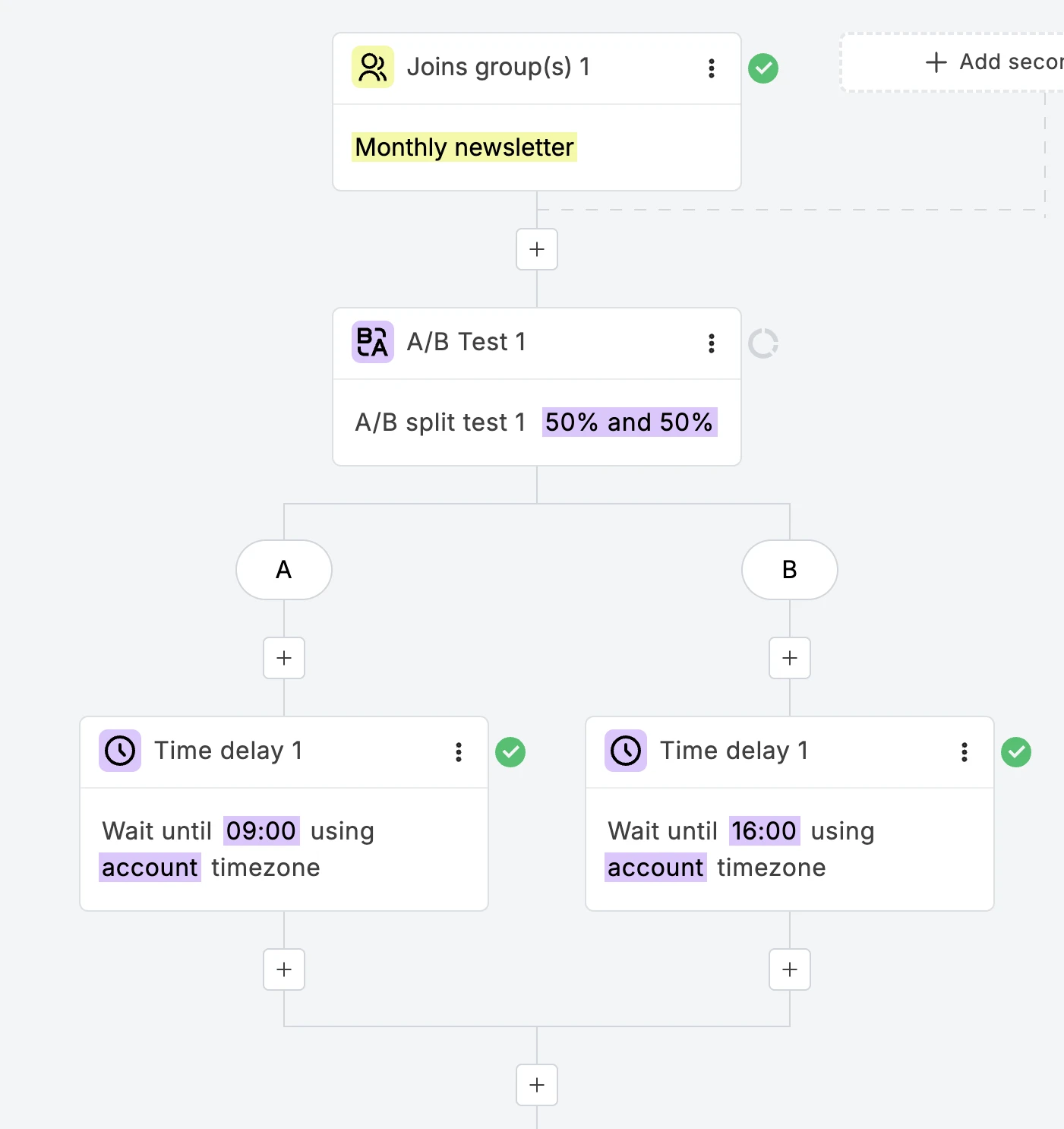The width and height of the screenshot is (1064, 1129).
Task: Click the account timezone tag on right delay
Action: 655,868
